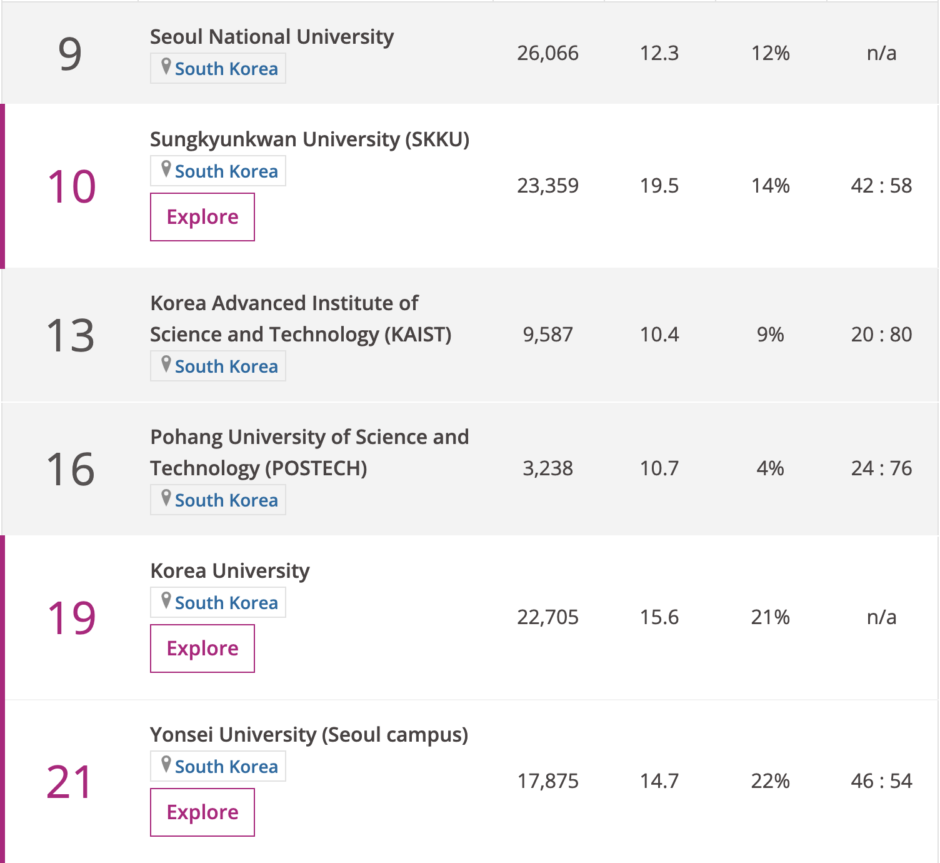This screenshot has height=863, width=940.
Task: Select the location pin on Yonsei's South Korea label
Action: (x=167, y=766)
